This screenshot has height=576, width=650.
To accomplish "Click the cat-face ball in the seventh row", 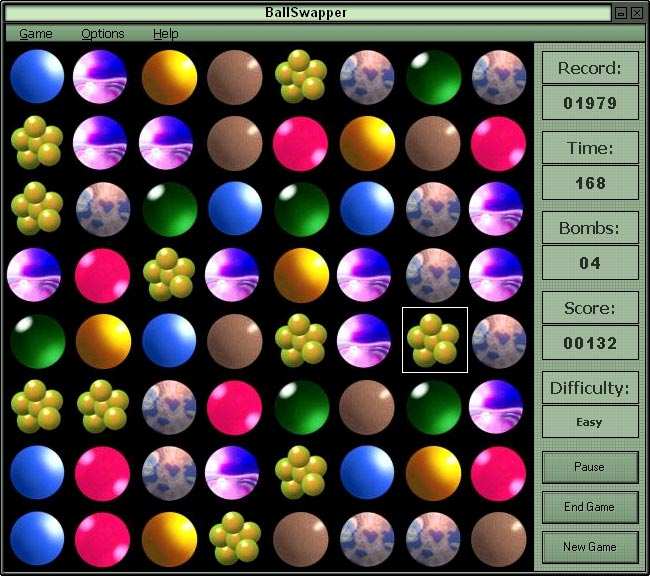I will click(x=169, y=473).
